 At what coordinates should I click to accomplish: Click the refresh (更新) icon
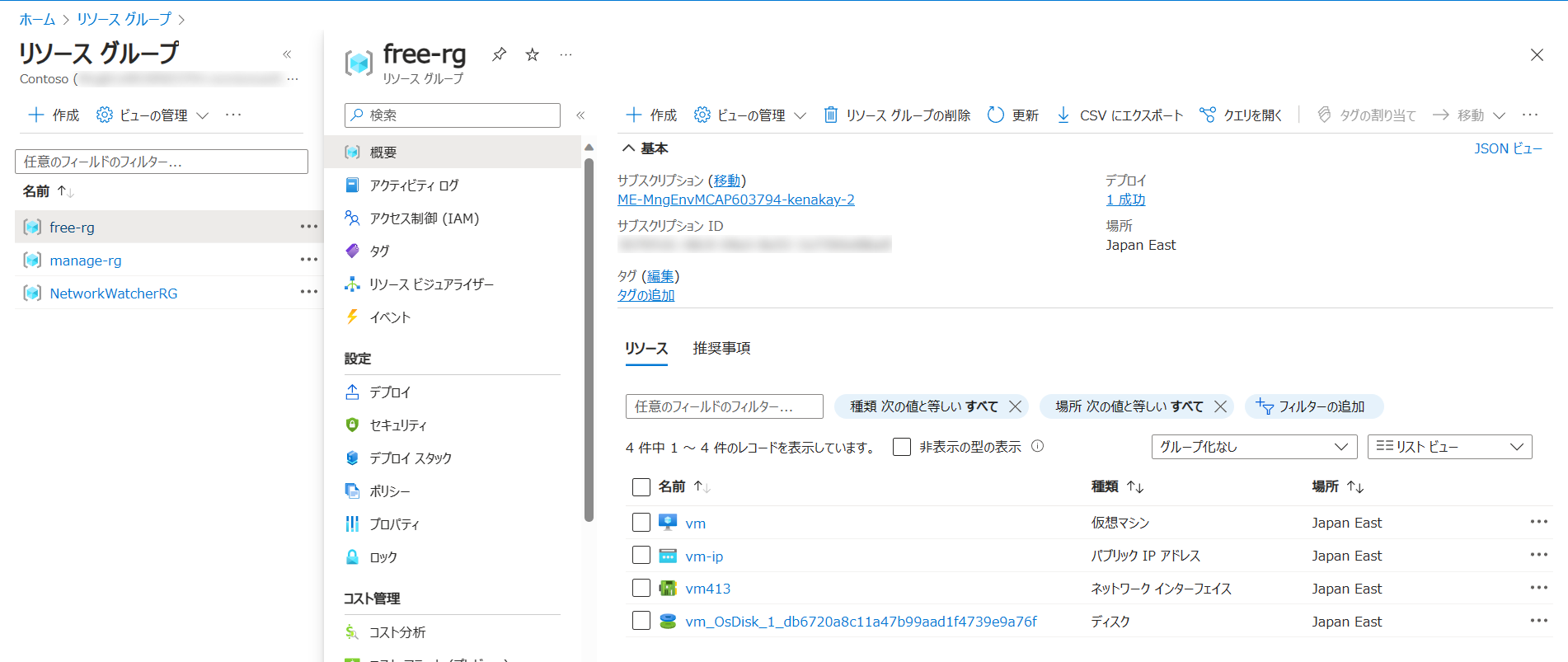[x=996, y=115]
